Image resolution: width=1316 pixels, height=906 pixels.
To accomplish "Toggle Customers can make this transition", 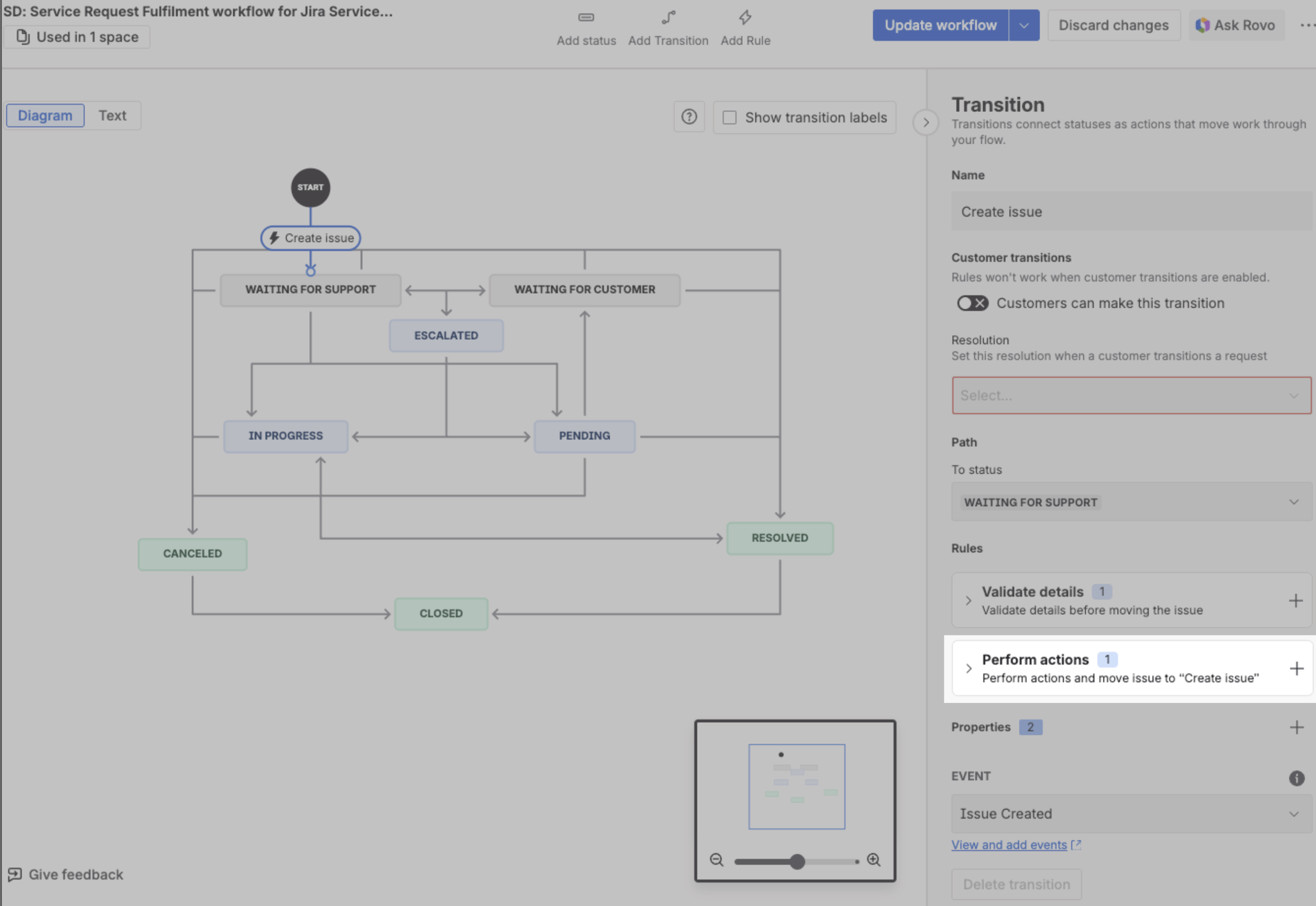I will pyautogui.click(x=972, y=303).
